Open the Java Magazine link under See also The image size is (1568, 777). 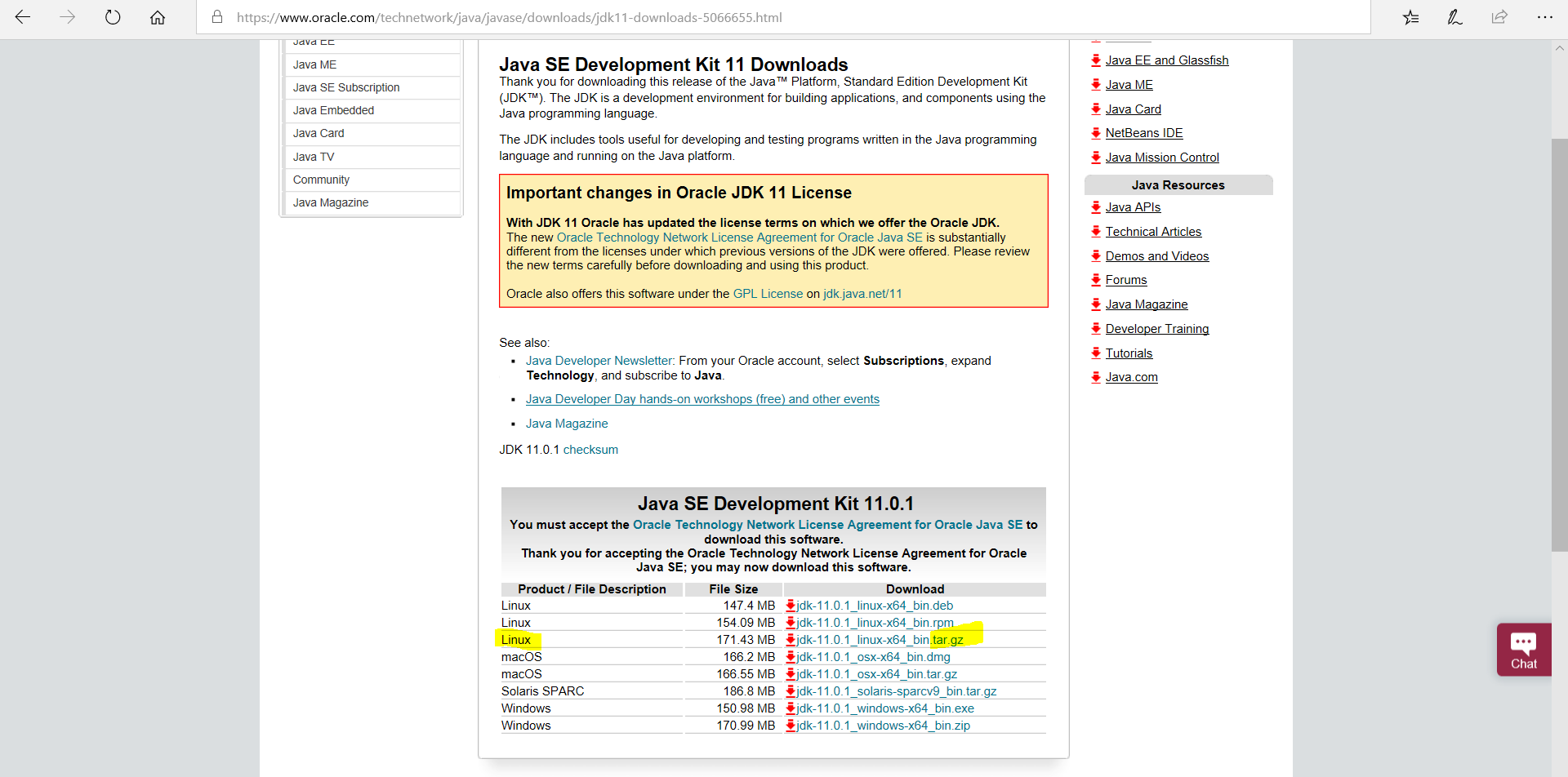tap(567, 424)
